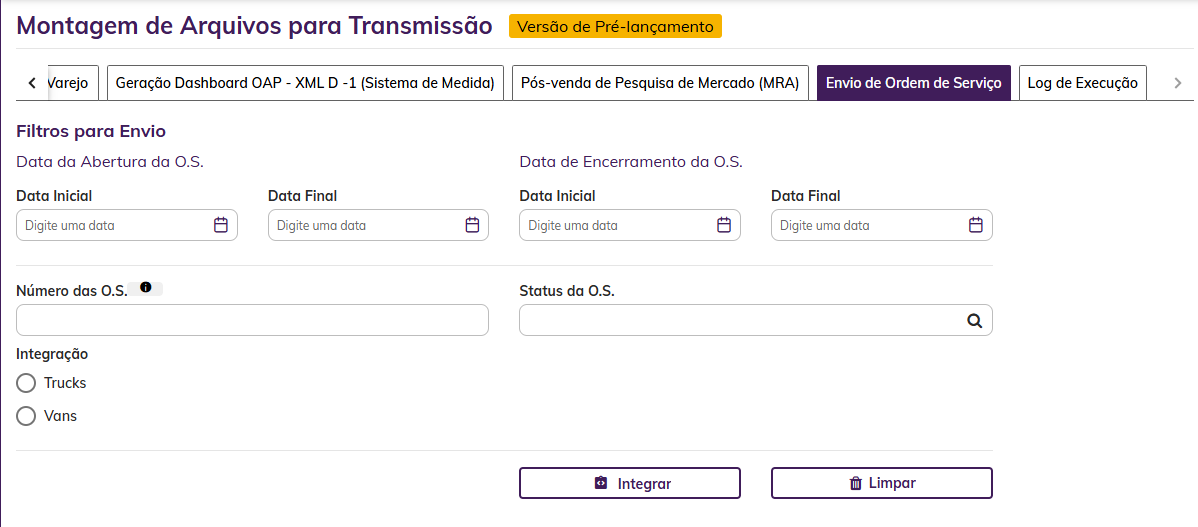Click the search magnifier in Status da O.S.
The image size is (1198, 527).
(x=974, y=321)
